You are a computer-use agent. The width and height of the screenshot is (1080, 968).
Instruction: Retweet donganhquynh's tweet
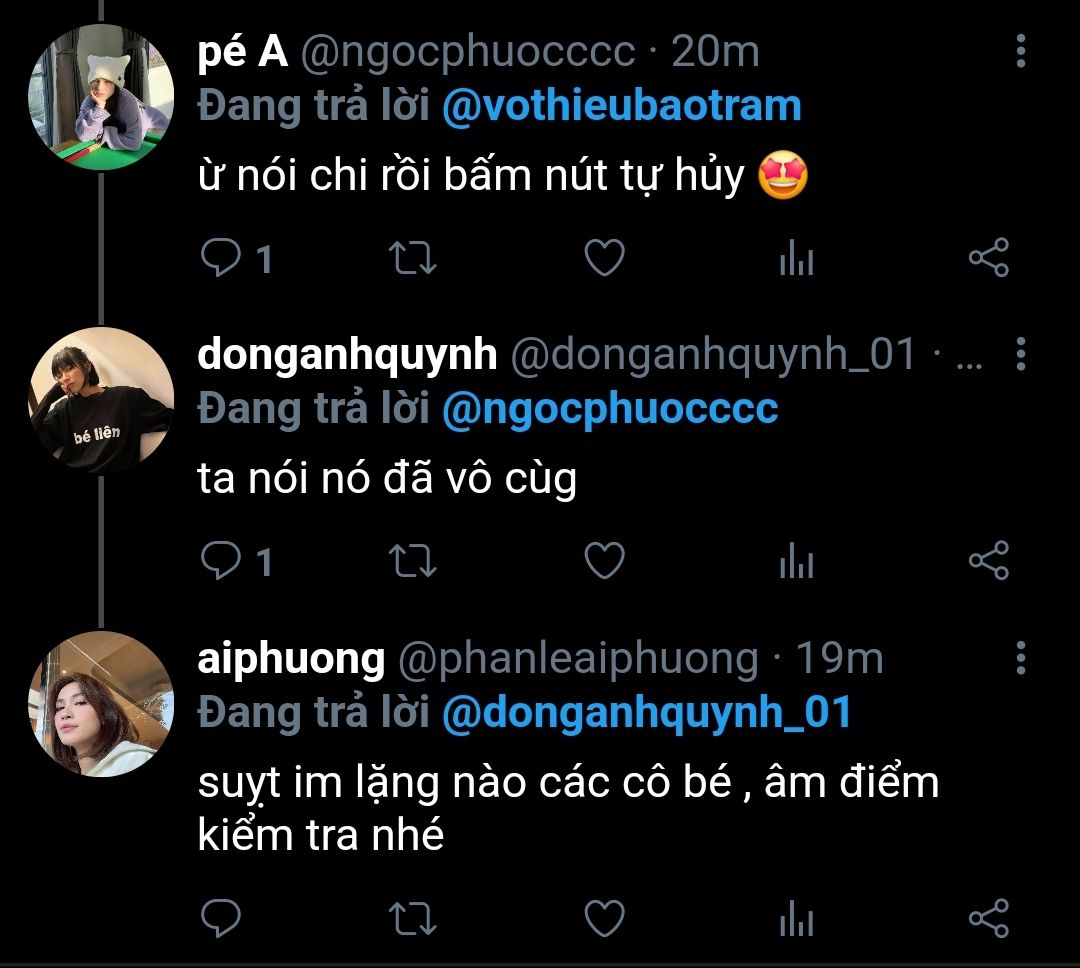pyautogui.click(x=411, y=562)
